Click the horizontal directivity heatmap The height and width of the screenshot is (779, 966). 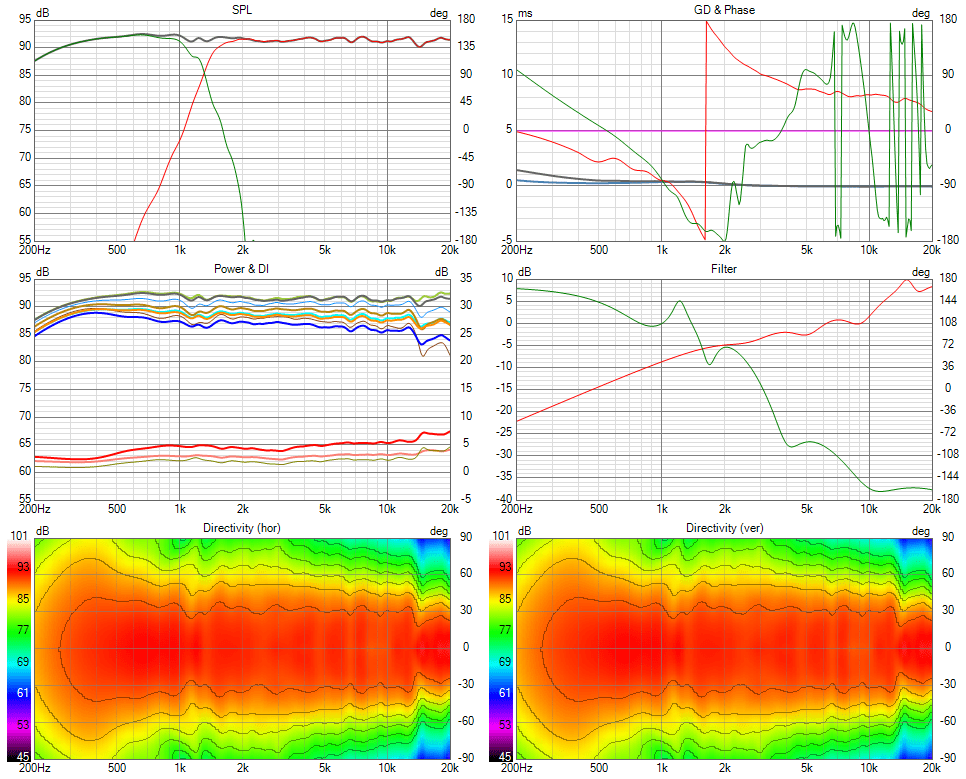coord(242,648)
